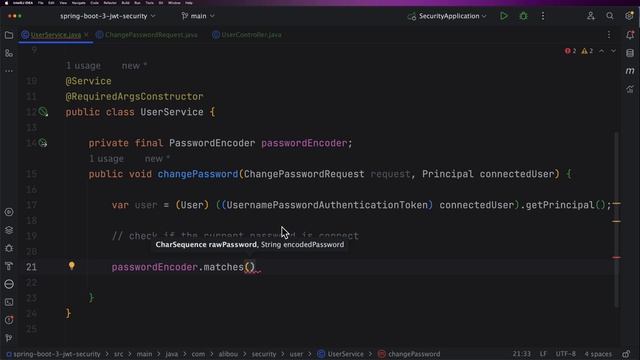Open Debug tool window bug icon in left sidebar

tap(9, 248)
